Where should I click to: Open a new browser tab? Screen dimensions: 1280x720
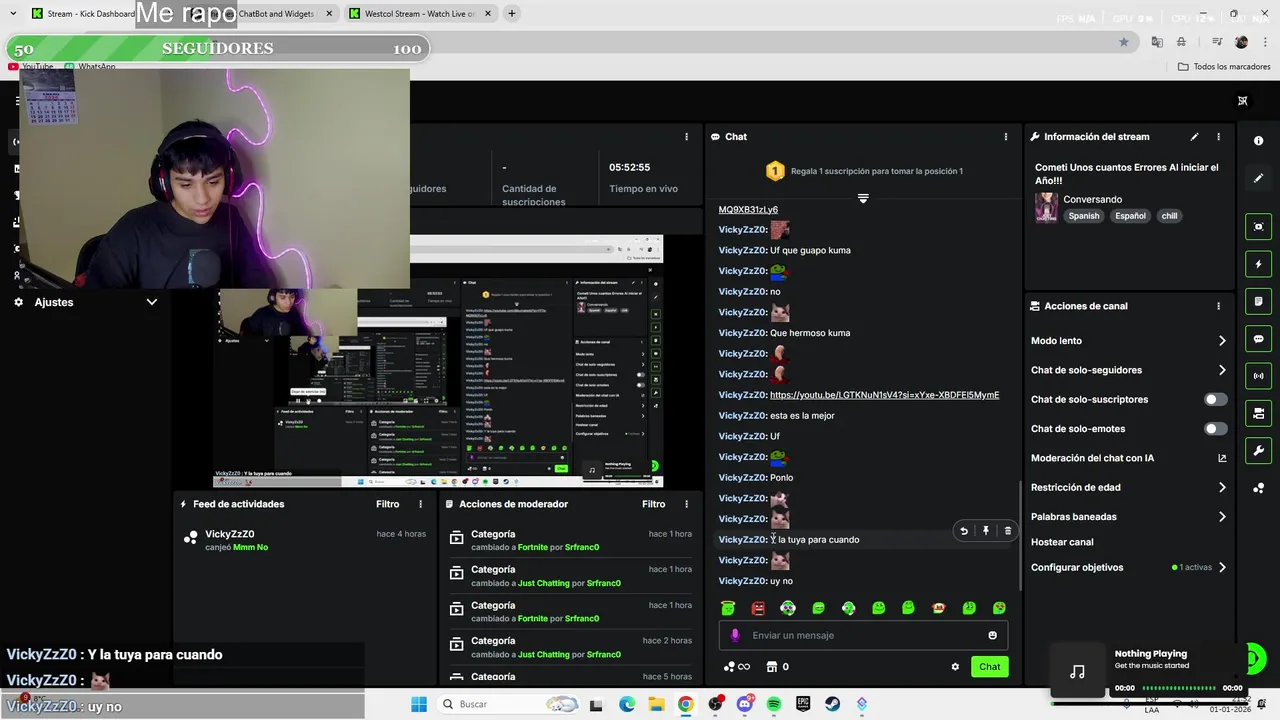point(511,14)
